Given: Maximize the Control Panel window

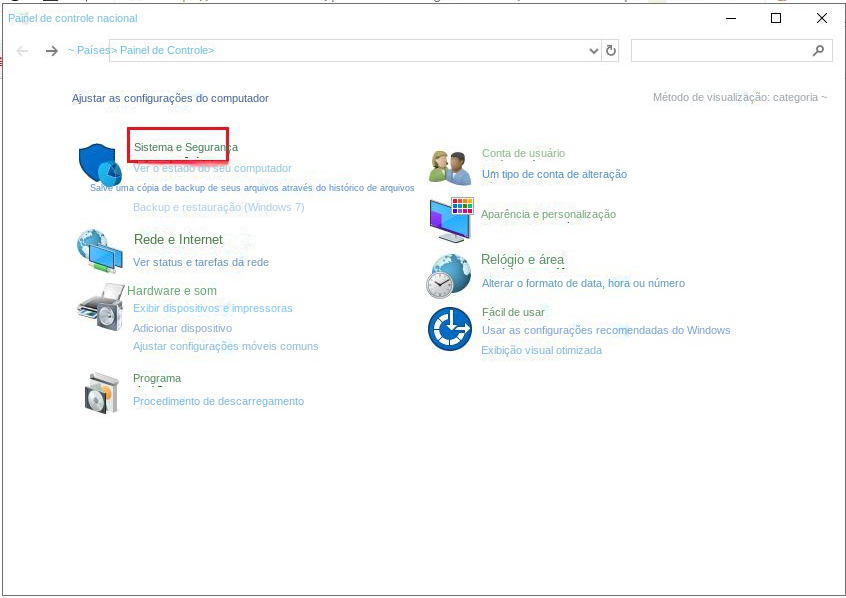Looking at the screenshot, I should coord(775,18).
